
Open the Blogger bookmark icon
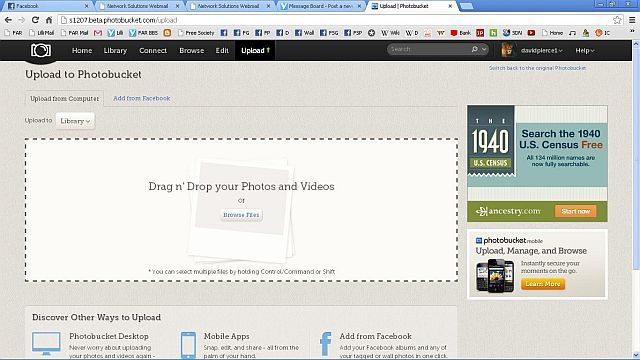point(167,33)
